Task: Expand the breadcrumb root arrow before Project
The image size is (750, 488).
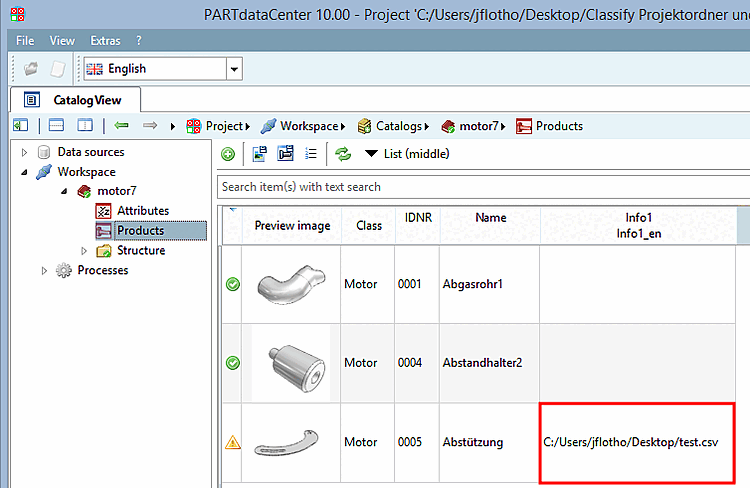Action: (173, 126)
